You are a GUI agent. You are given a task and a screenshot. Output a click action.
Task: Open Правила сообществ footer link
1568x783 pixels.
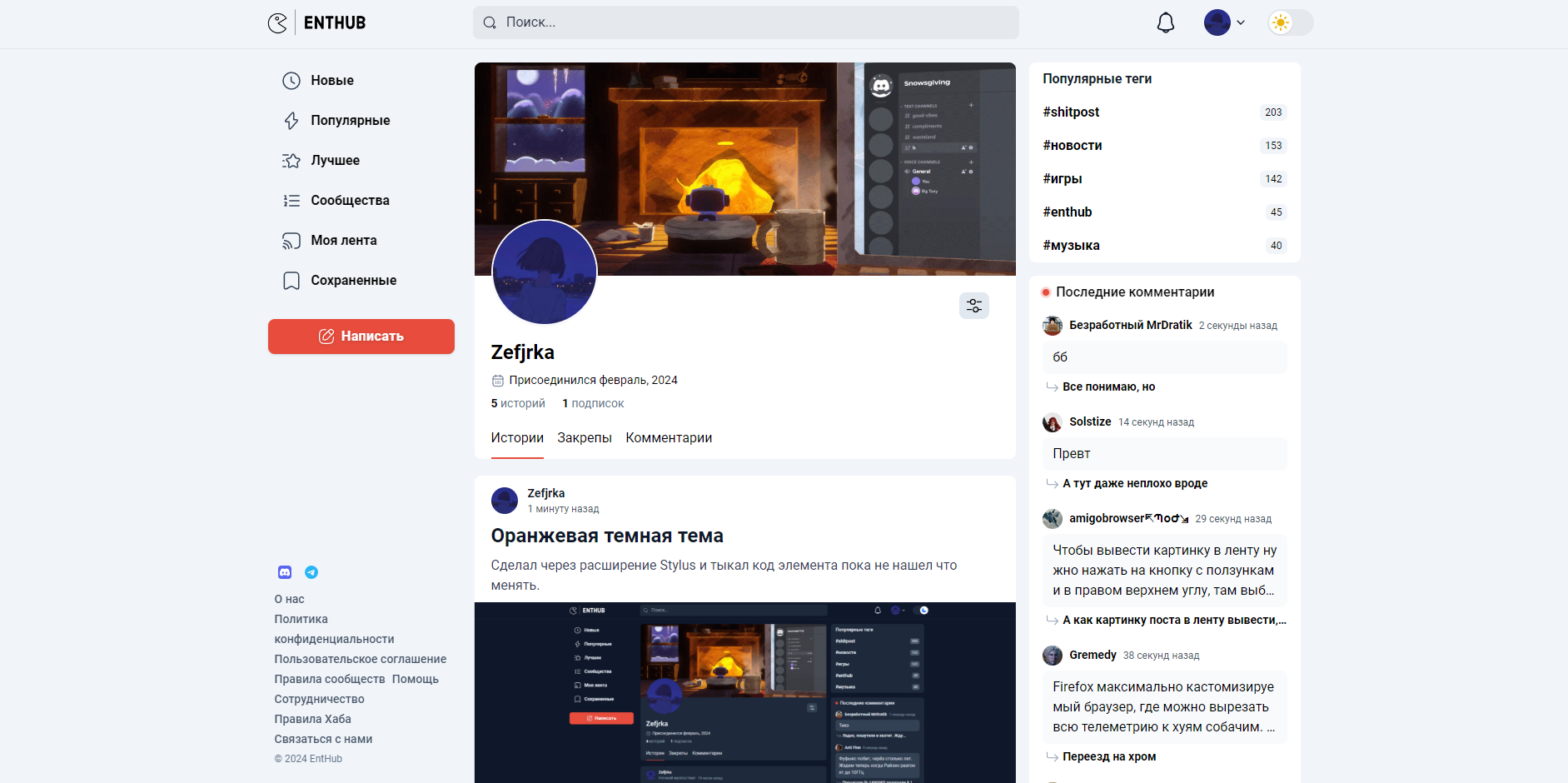pos(330,680)
